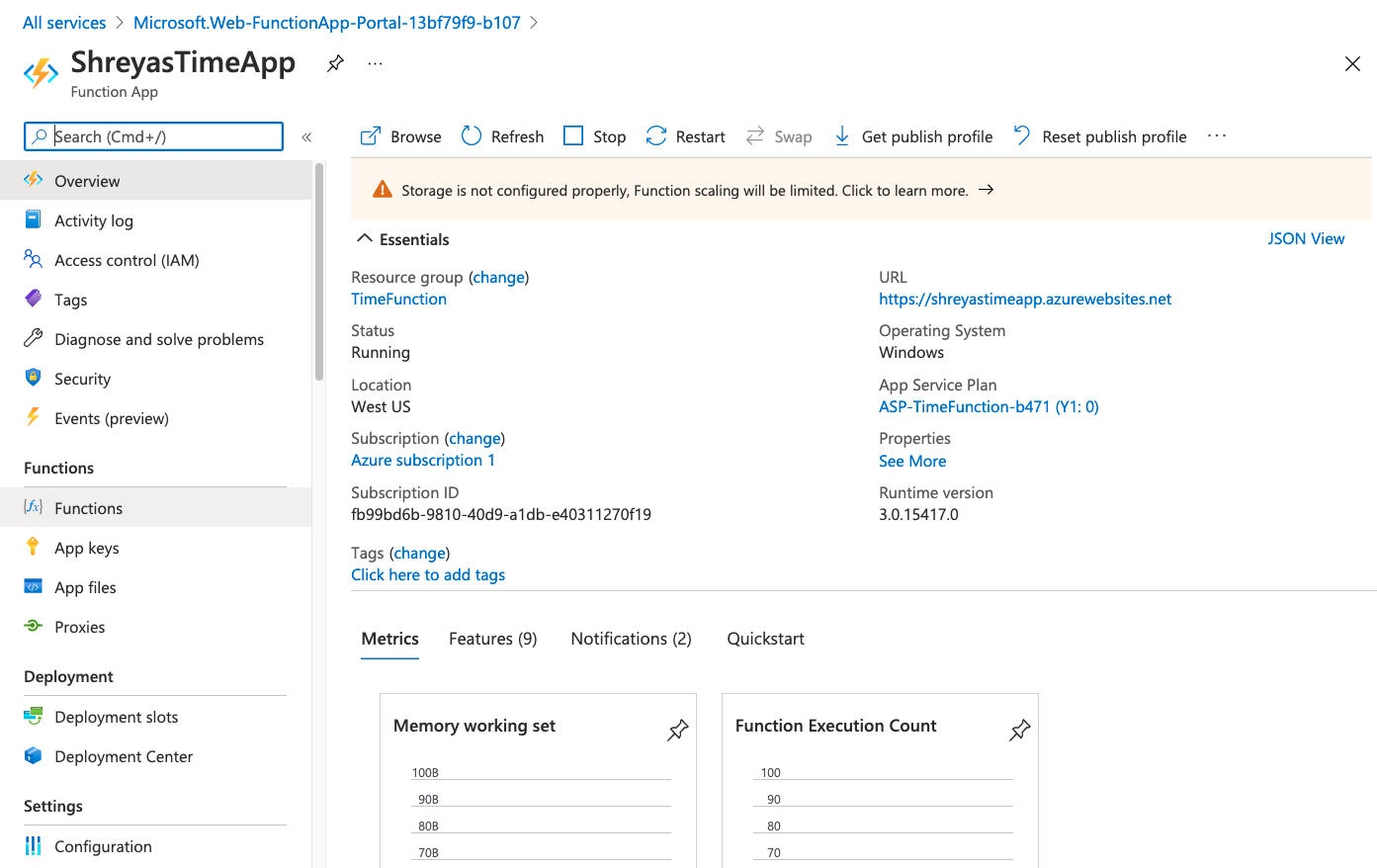The height and width of the screenshot is (868, 1377).
Task: Click the App keys key icon
Action: (x=34, y=547)
